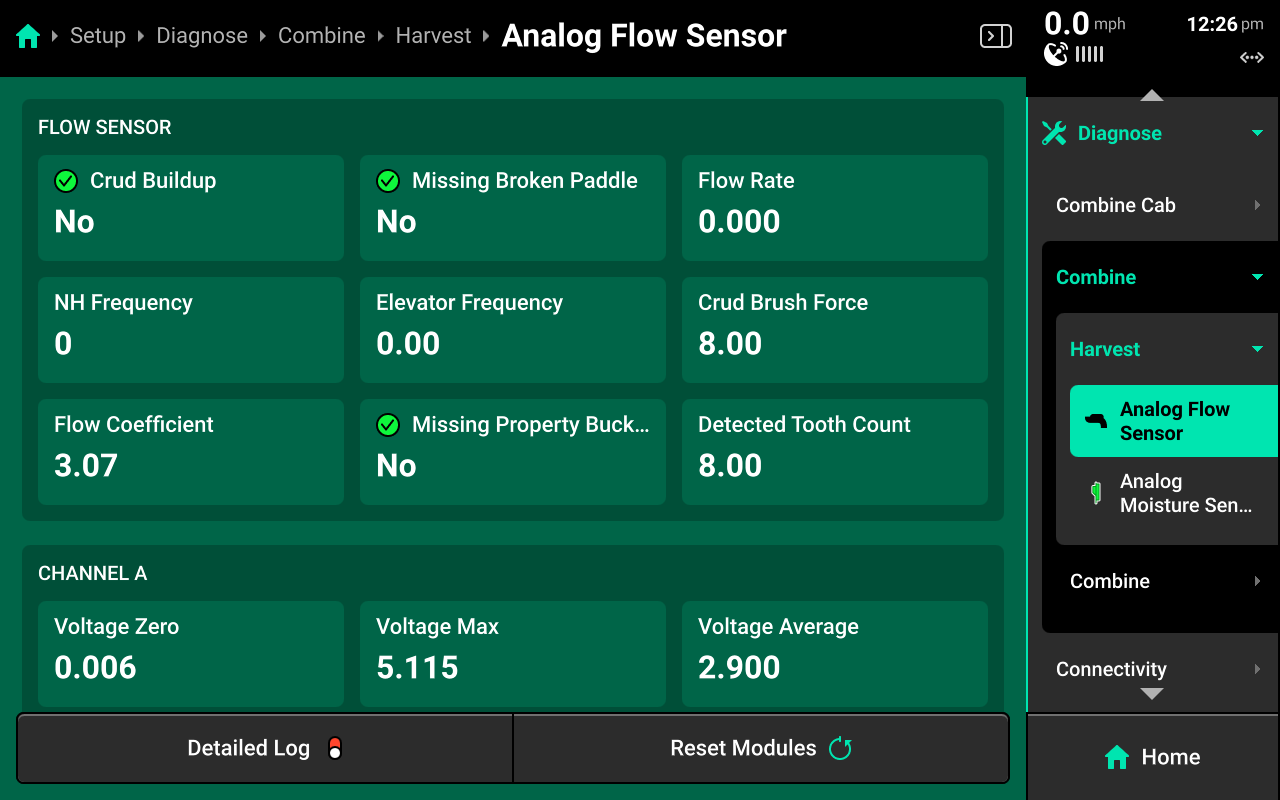This screenshot has height=800, width=1280.
Task: Click the Analog Flow Sensor icon
Action: (1097, 421)
